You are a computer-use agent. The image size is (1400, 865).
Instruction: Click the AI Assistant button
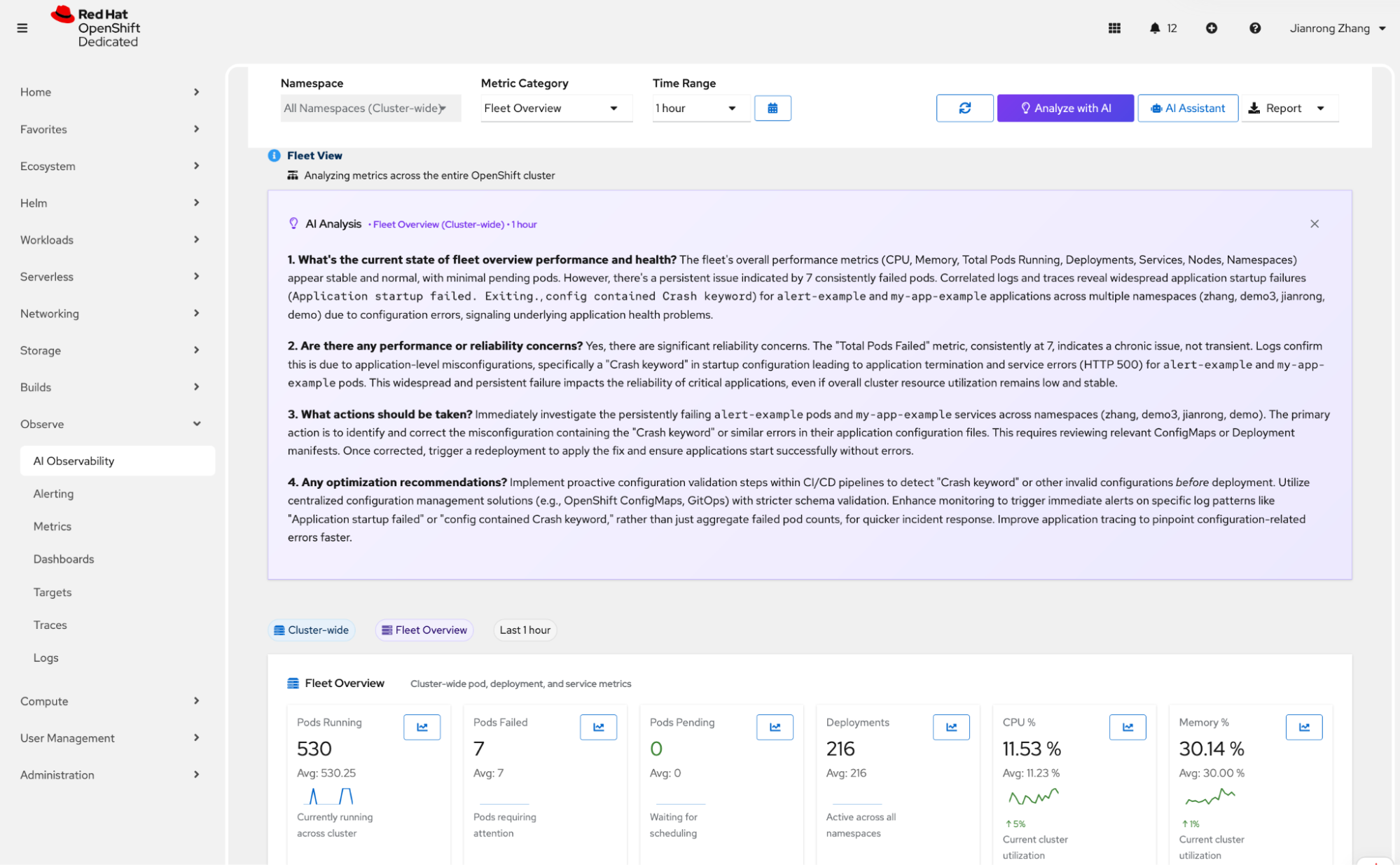click(1188, 108)
